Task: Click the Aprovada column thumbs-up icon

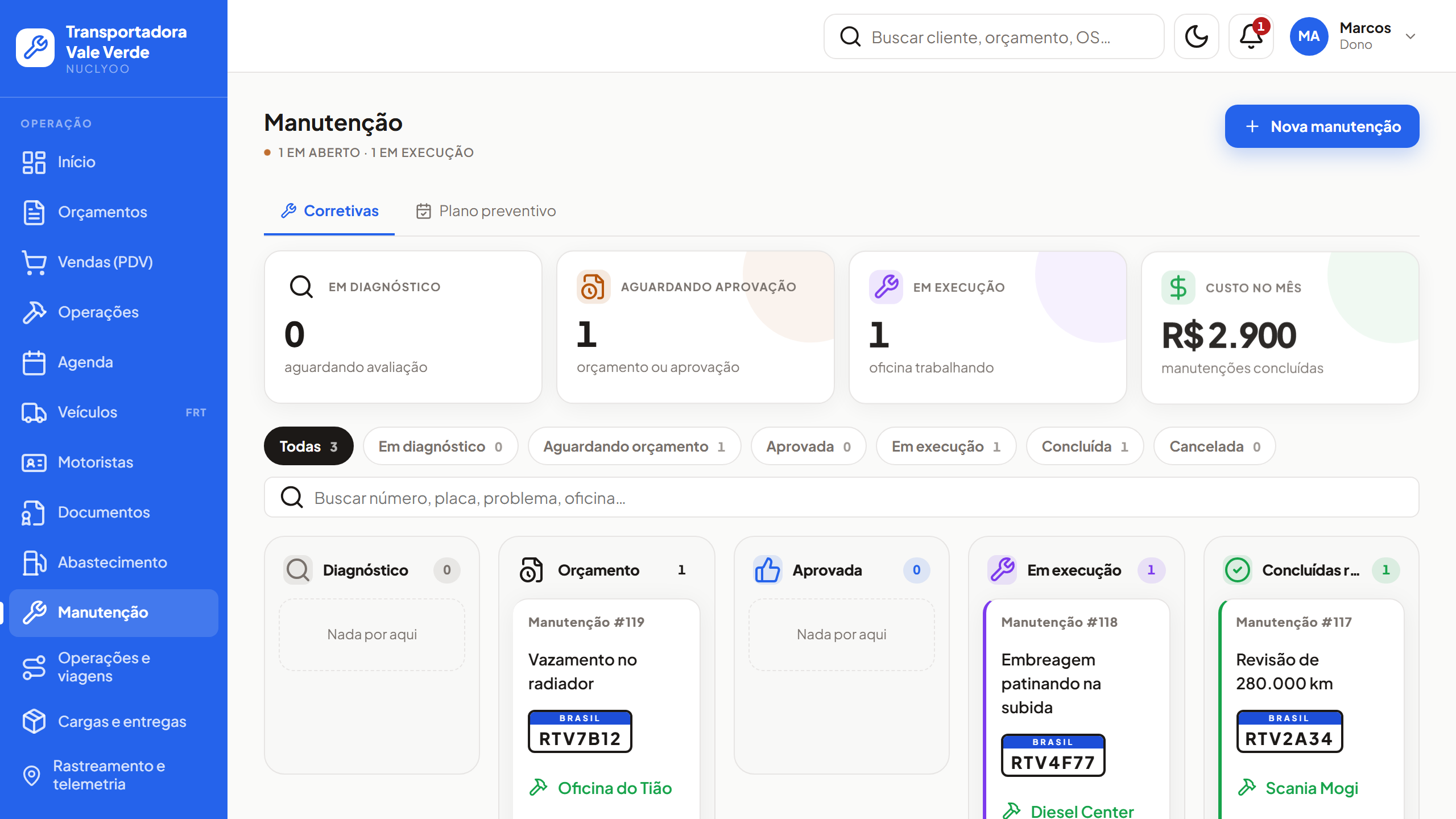Action: pos(767,570)
